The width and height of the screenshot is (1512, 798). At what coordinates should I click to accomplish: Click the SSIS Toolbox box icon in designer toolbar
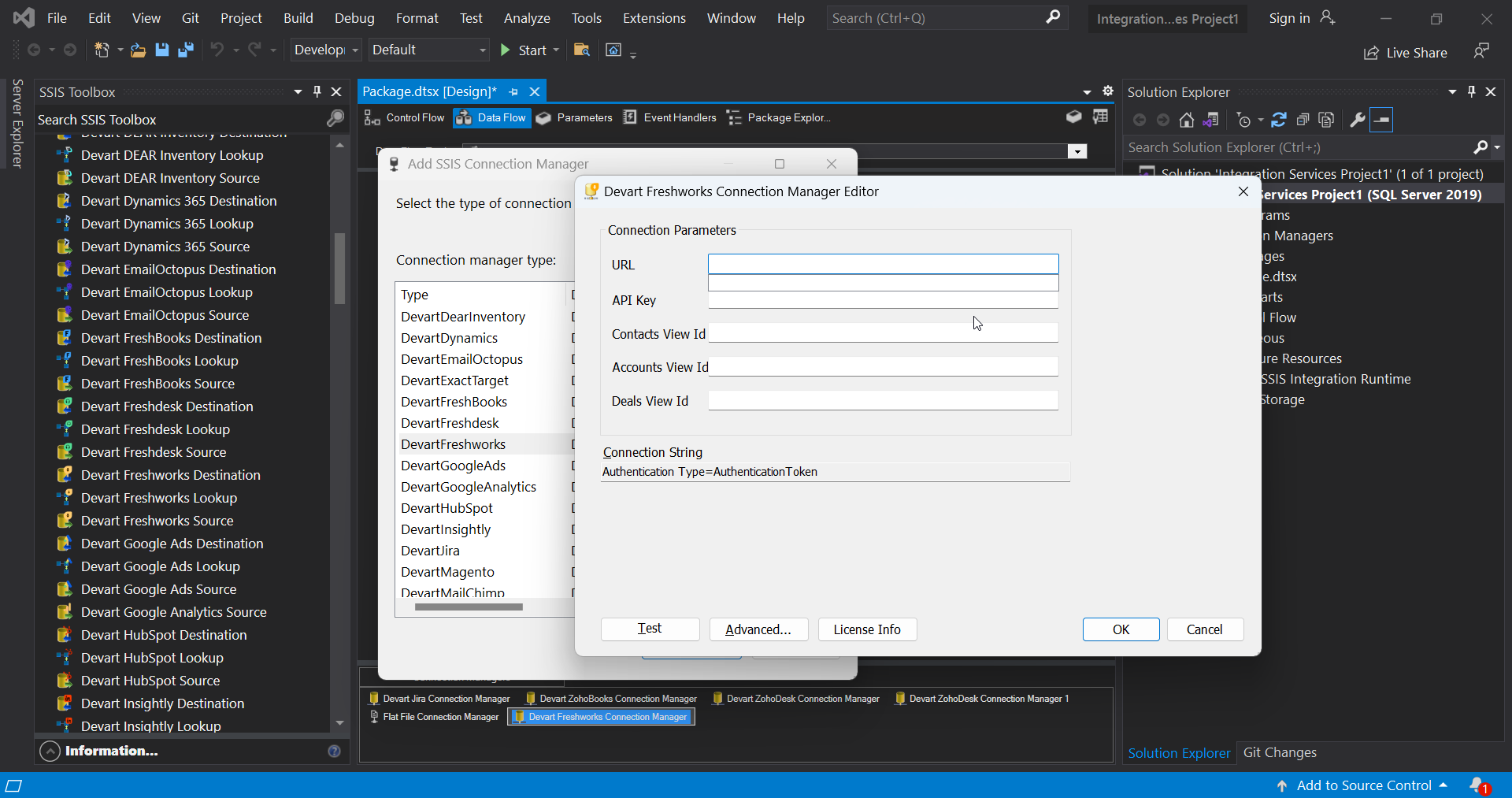pyautogui.click(x=1074, y=117)
